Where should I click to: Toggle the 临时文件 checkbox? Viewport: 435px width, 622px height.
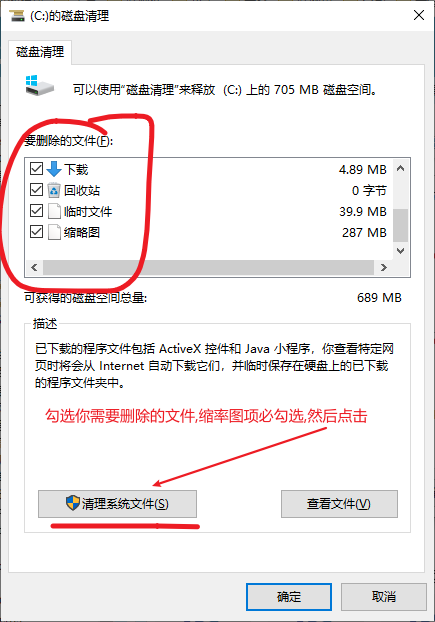[36, 211]
